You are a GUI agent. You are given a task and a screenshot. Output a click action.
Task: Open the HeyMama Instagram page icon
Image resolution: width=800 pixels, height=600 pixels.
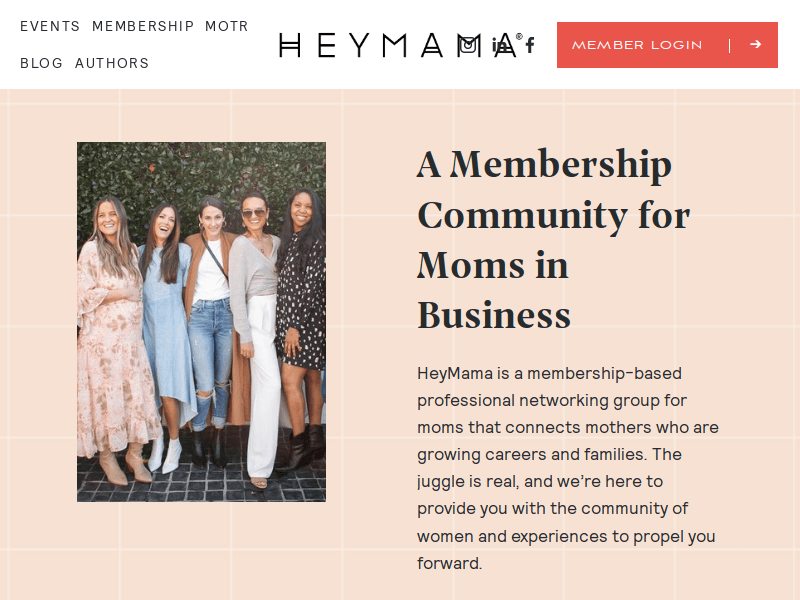tap(467, 45)
